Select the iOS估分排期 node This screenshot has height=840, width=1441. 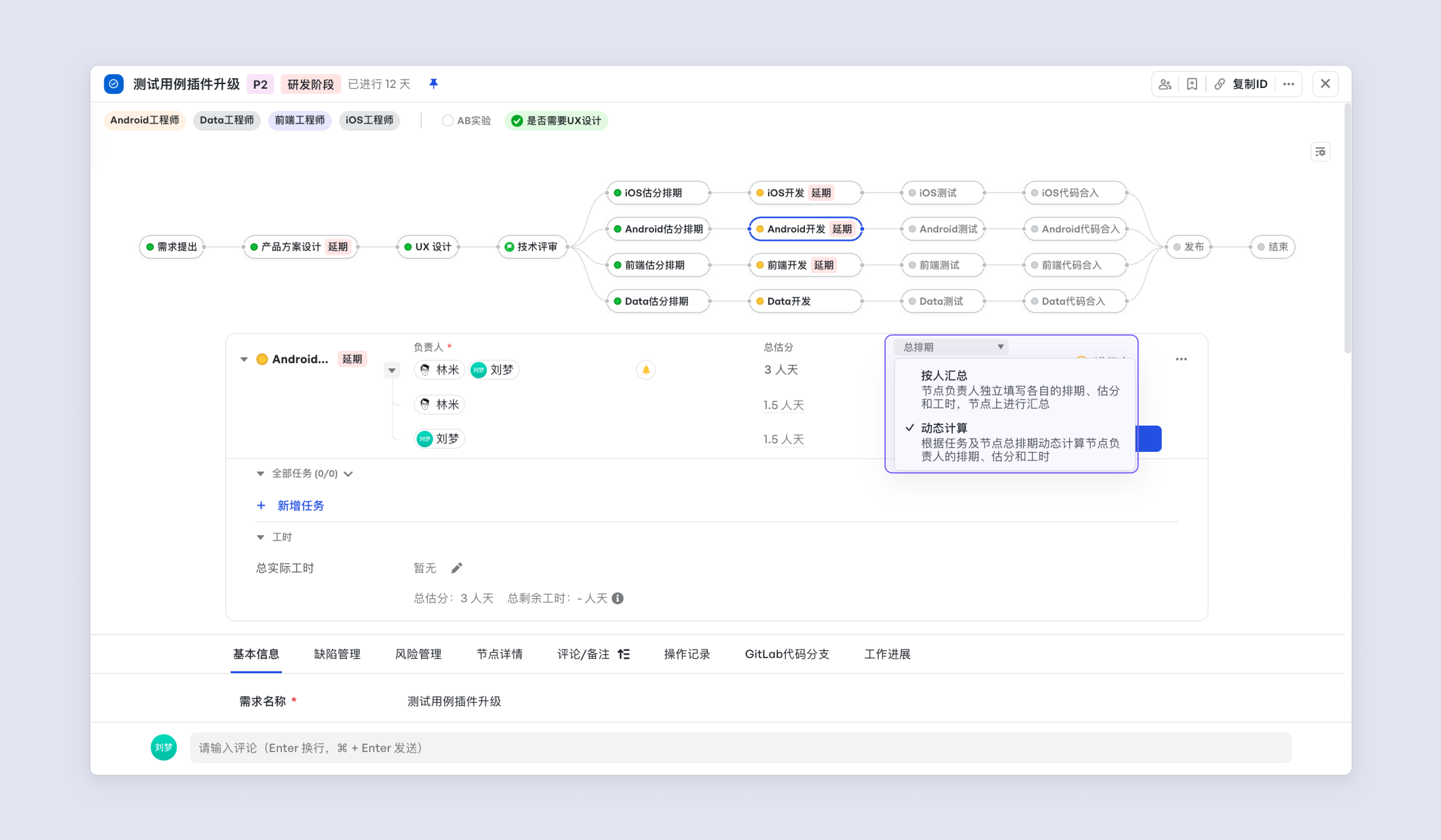click(x=658, y=193)
